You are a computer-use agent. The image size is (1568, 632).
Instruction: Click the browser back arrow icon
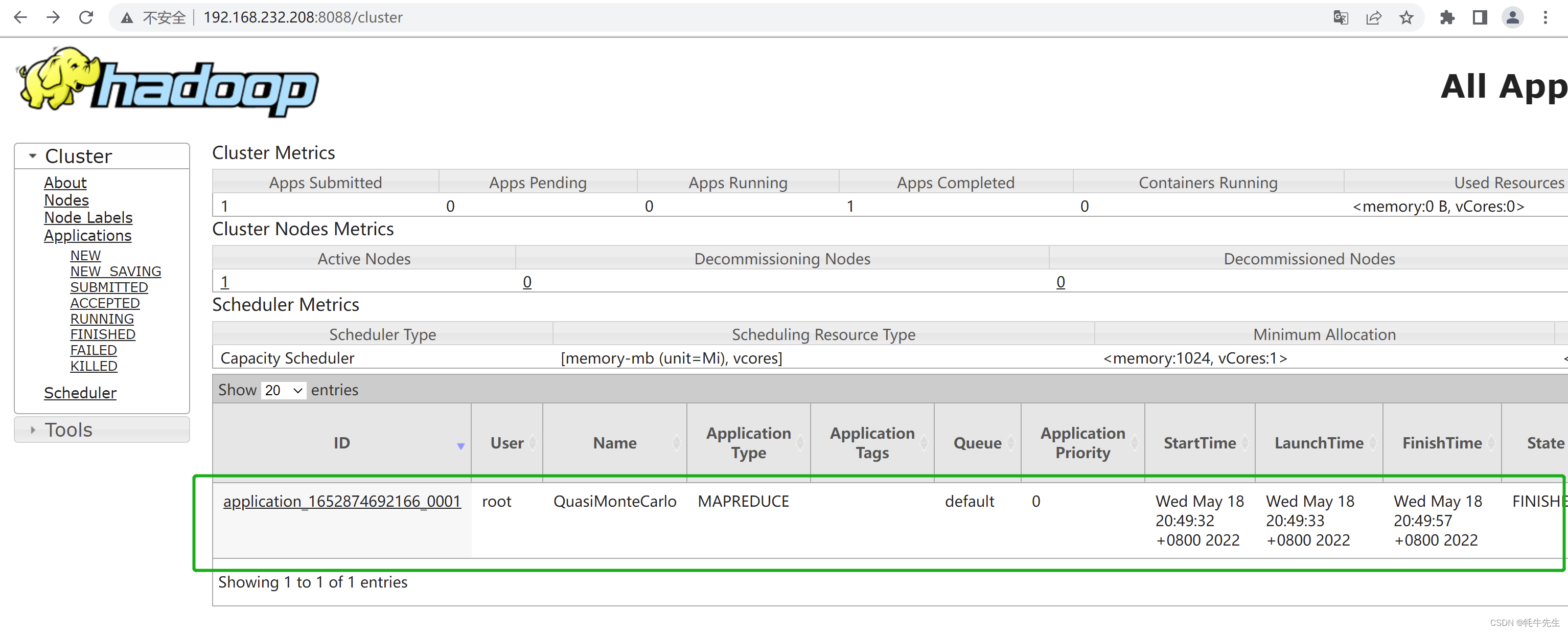click(x=20, y=17)
